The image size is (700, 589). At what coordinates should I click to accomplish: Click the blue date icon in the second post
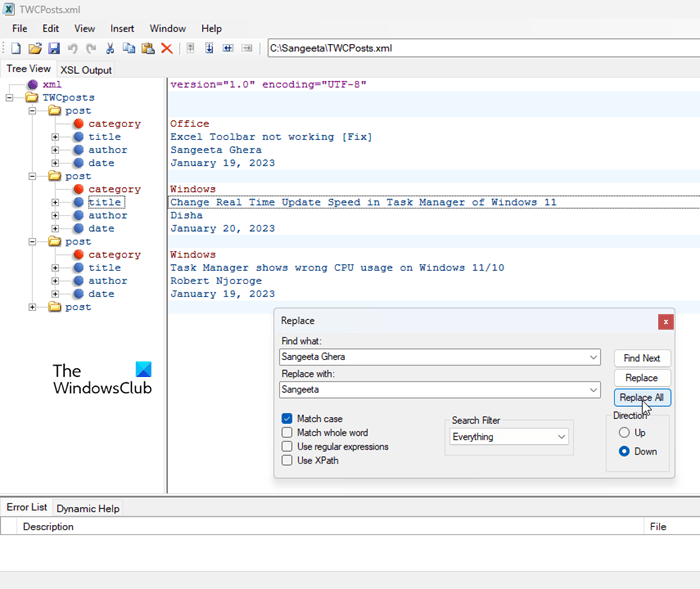coord(79,228)
